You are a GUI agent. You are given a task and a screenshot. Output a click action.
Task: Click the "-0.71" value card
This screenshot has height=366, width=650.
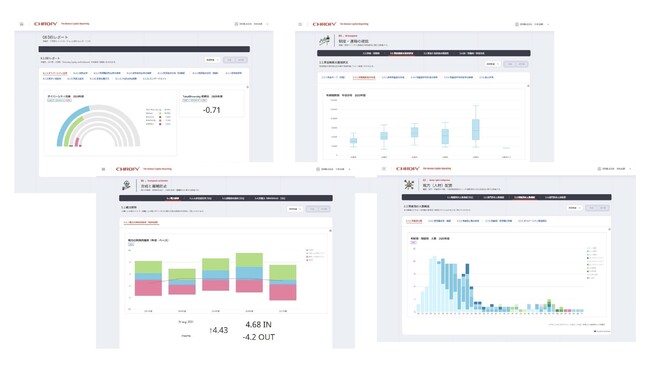[212, 104]
